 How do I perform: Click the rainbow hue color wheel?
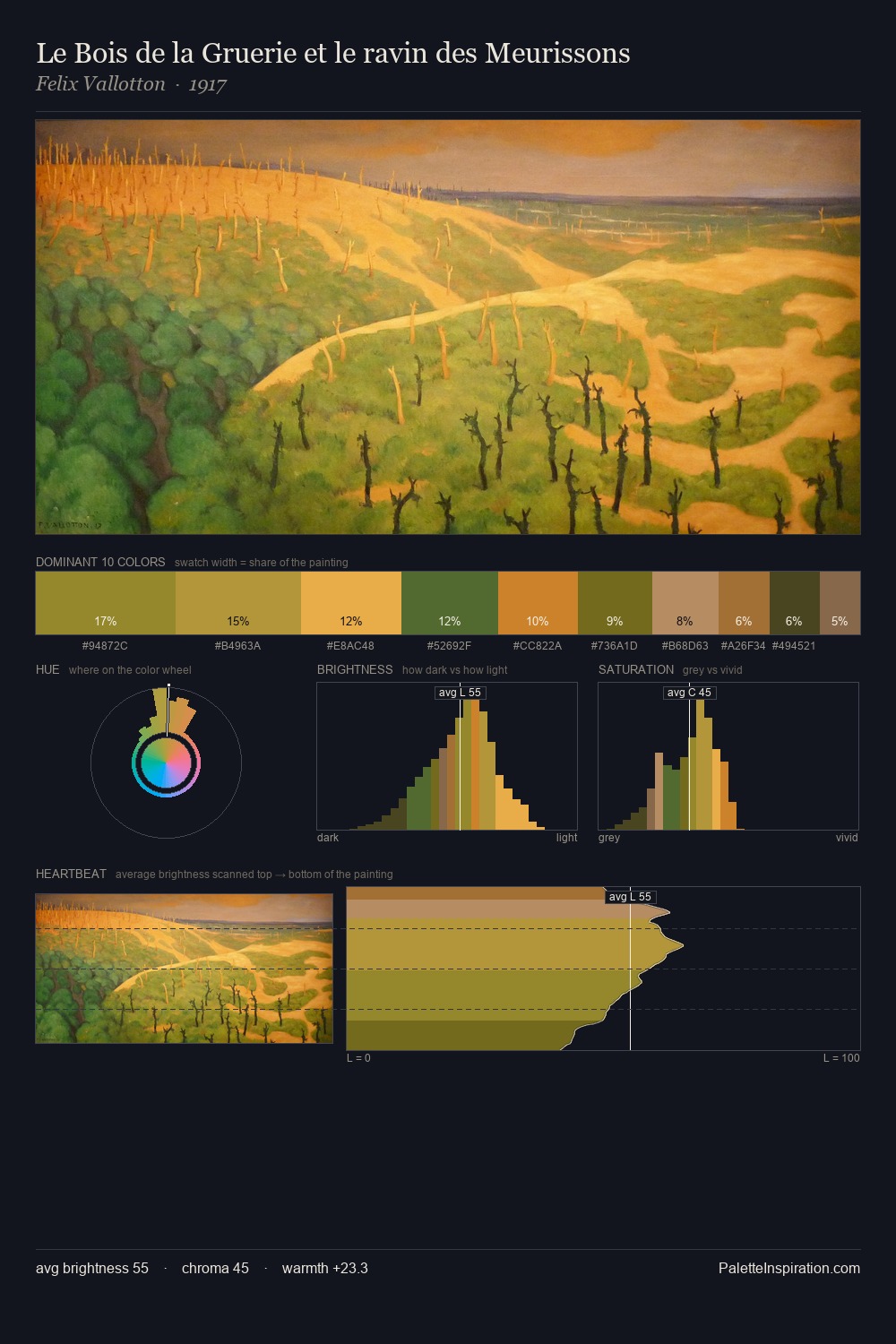click(166, 763)
